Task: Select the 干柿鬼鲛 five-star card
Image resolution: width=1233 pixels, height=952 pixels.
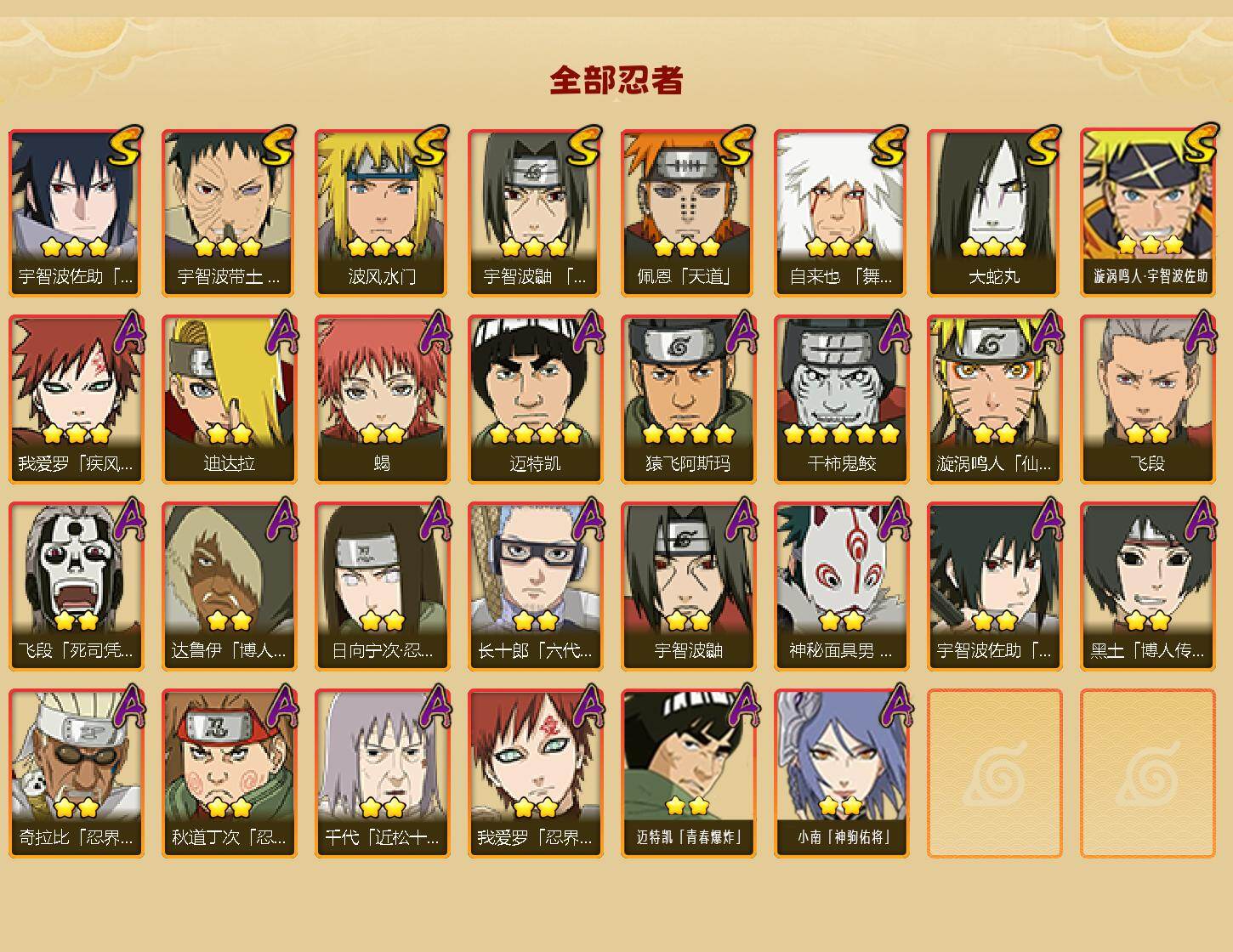Action: [x=841, y=399]
